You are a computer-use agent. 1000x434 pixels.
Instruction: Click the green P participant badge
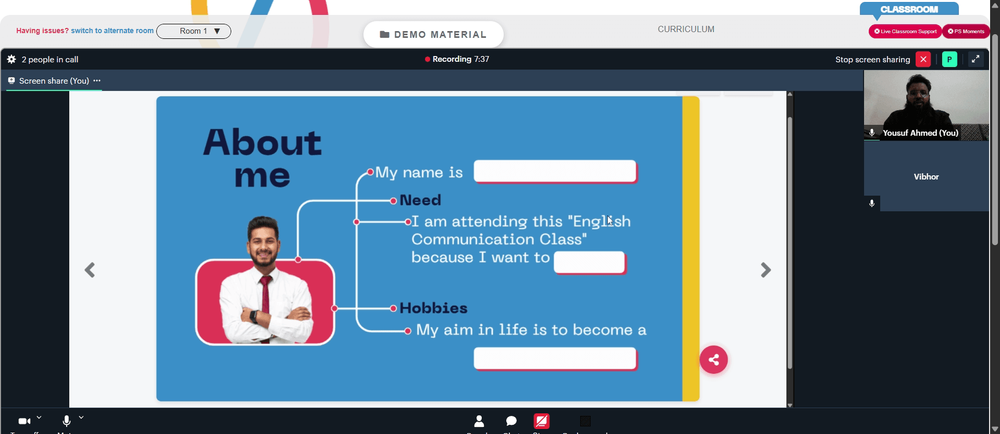click(x=949, y=59)
